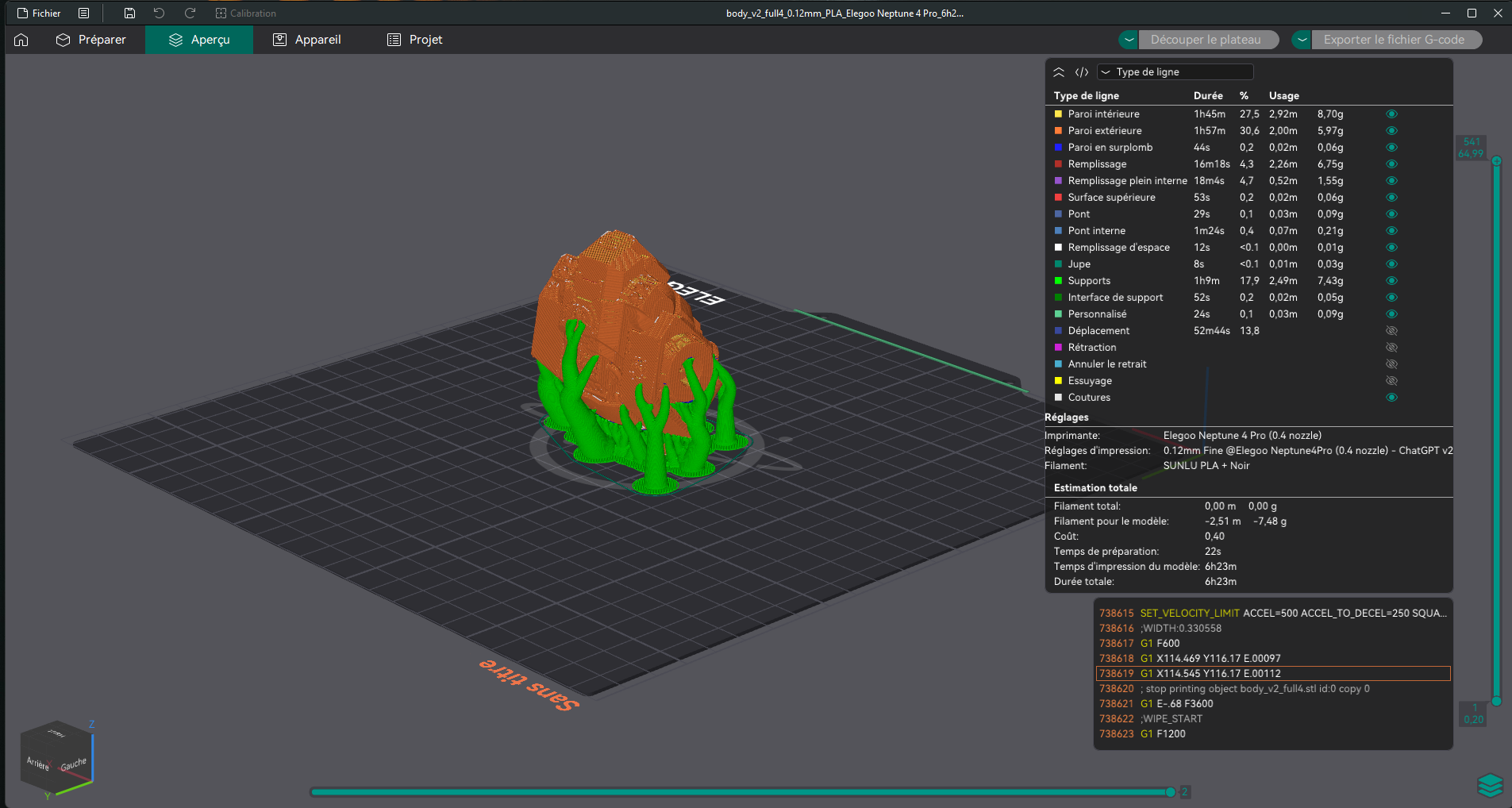
Task: Click the horizontal move progress slider handle
Action: 1170,791
